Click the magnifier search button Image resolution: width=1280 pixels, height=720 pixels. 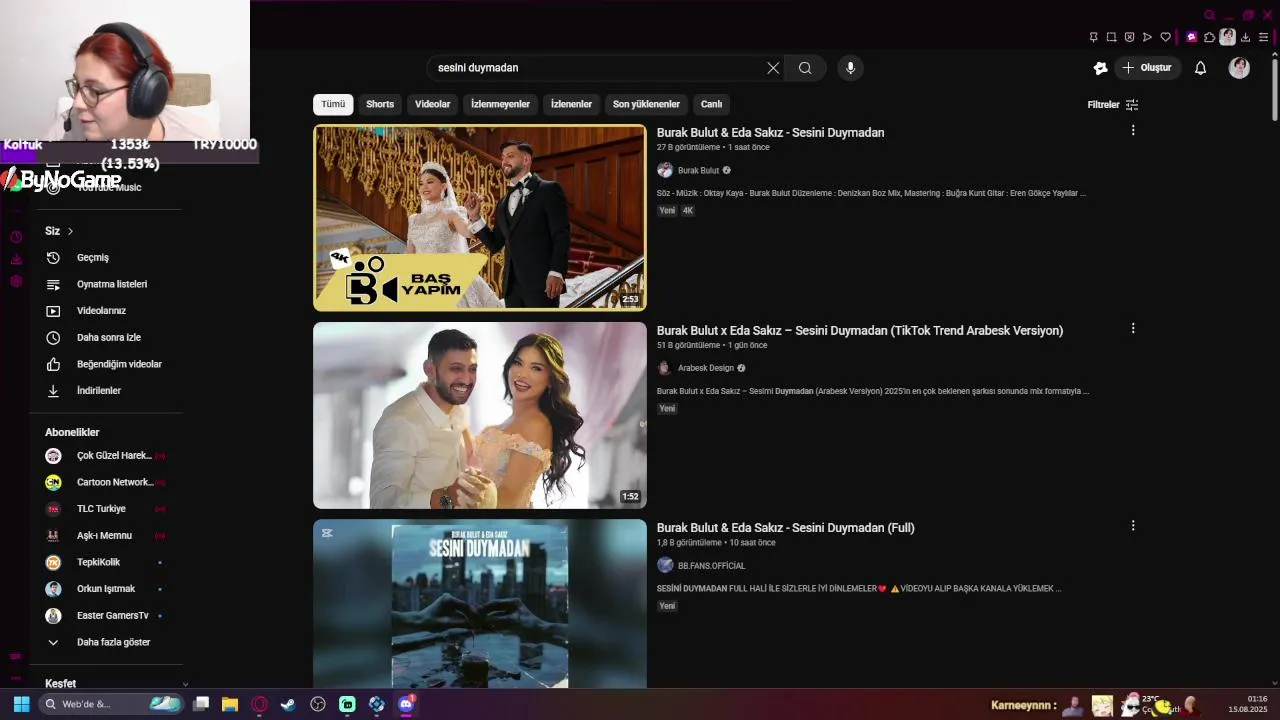coord(805,68)
